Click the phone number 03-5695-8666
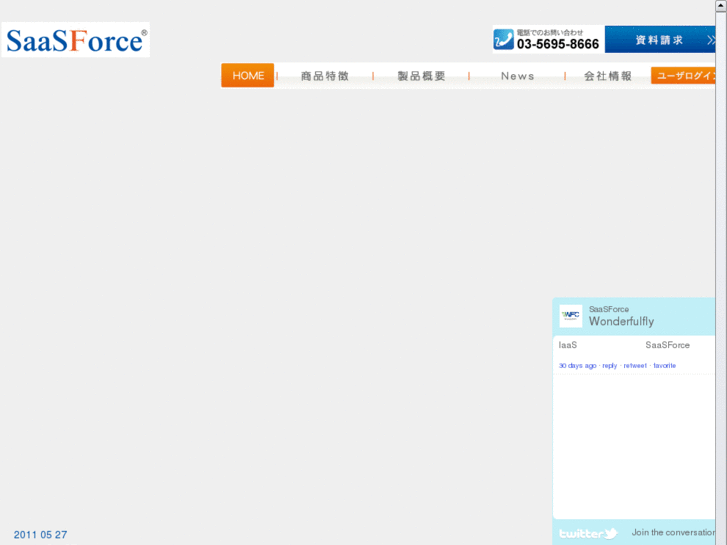This screenshot has width=727, height=545. pos(558,44)
